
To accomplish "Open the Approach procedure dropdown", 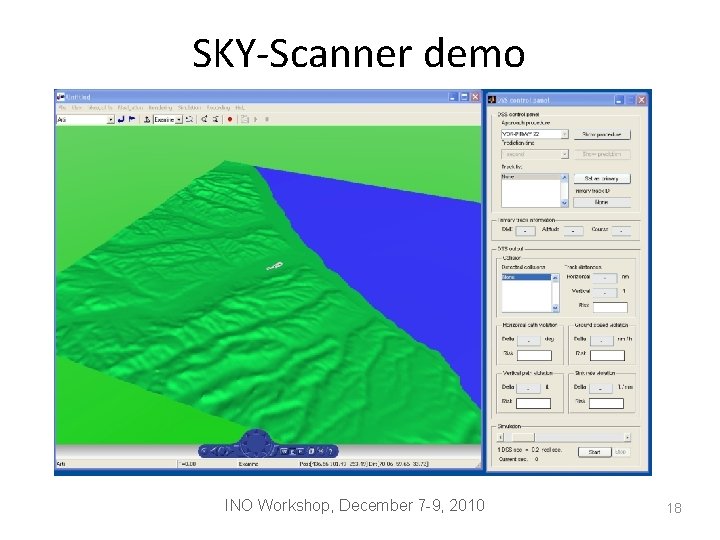I will pyautogui.click(x=534, y=134).
